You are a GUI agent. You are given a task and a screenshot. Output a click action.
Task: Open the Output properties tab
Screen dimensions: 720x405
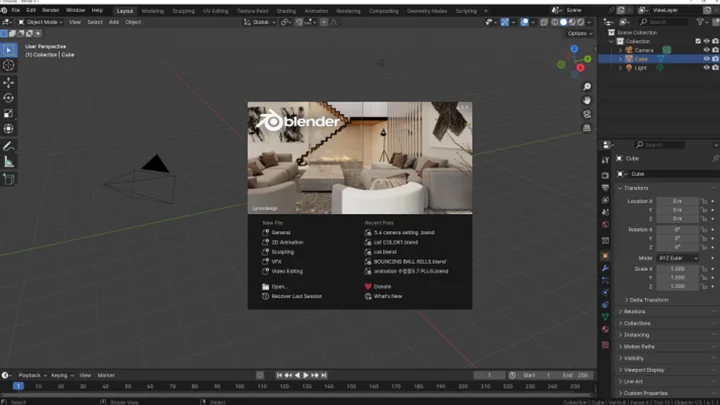[605, 188]
